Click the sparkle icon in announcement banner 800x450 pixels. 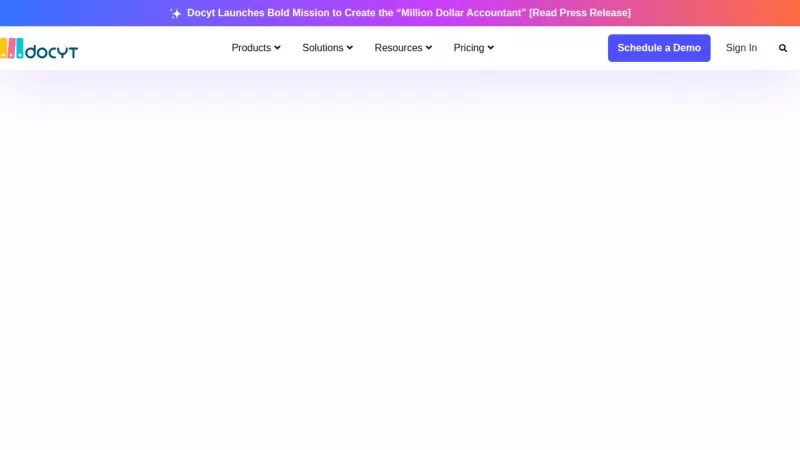176,13
